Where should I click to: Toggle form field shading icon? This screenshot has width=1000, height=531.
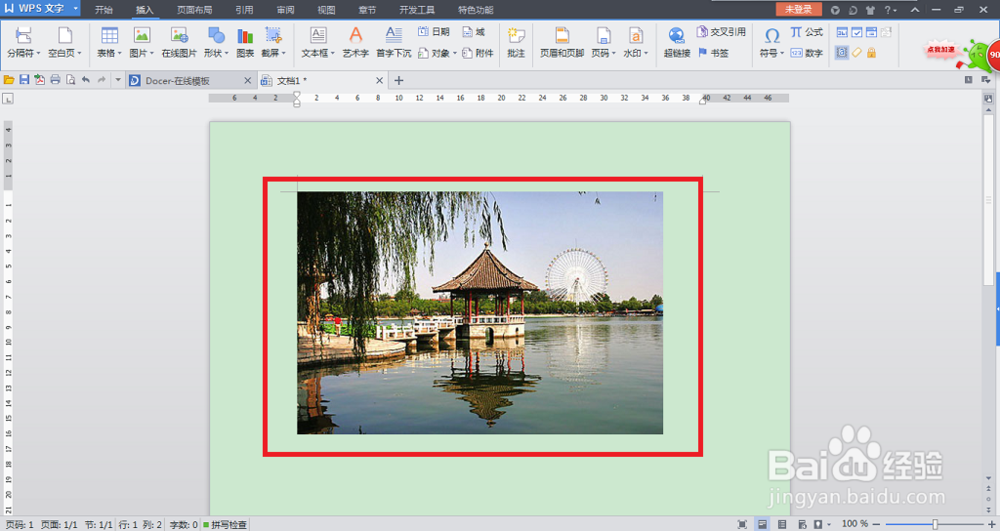click(x=842, y=53)
